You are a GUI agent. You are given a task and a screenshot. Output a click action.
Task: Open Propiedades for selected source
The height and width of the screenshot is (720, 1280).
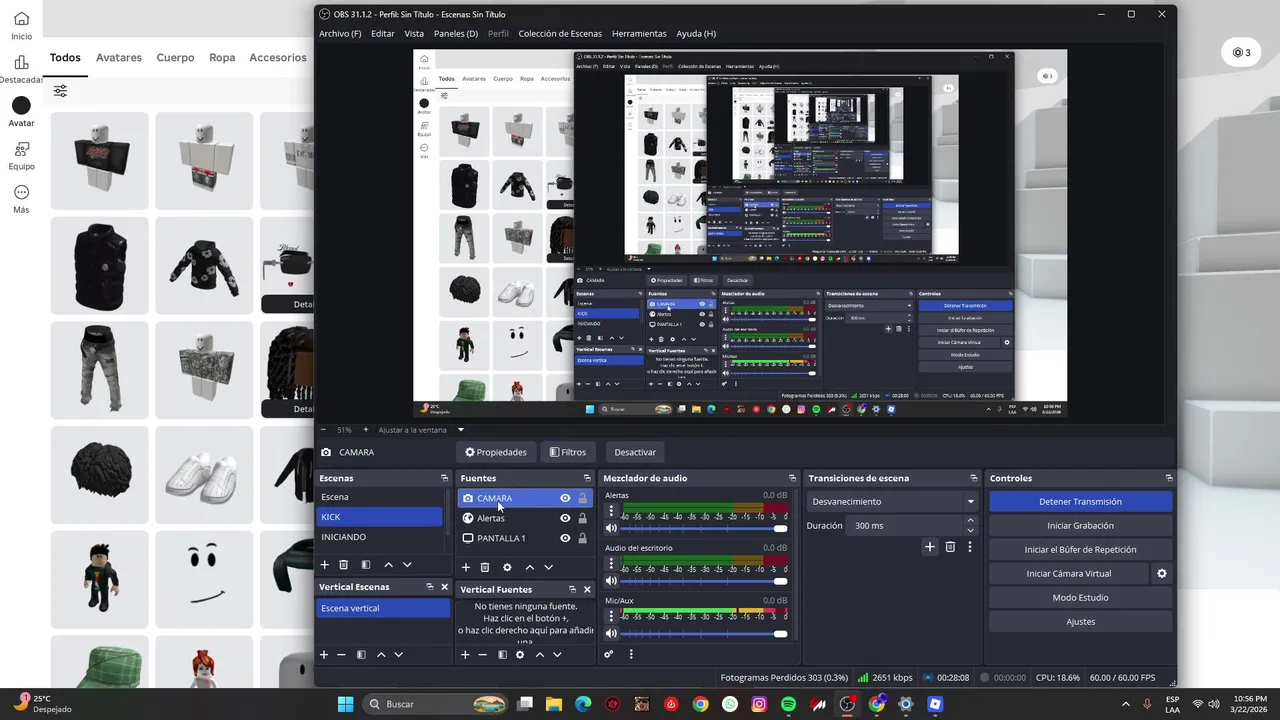[x=495, y=452]
